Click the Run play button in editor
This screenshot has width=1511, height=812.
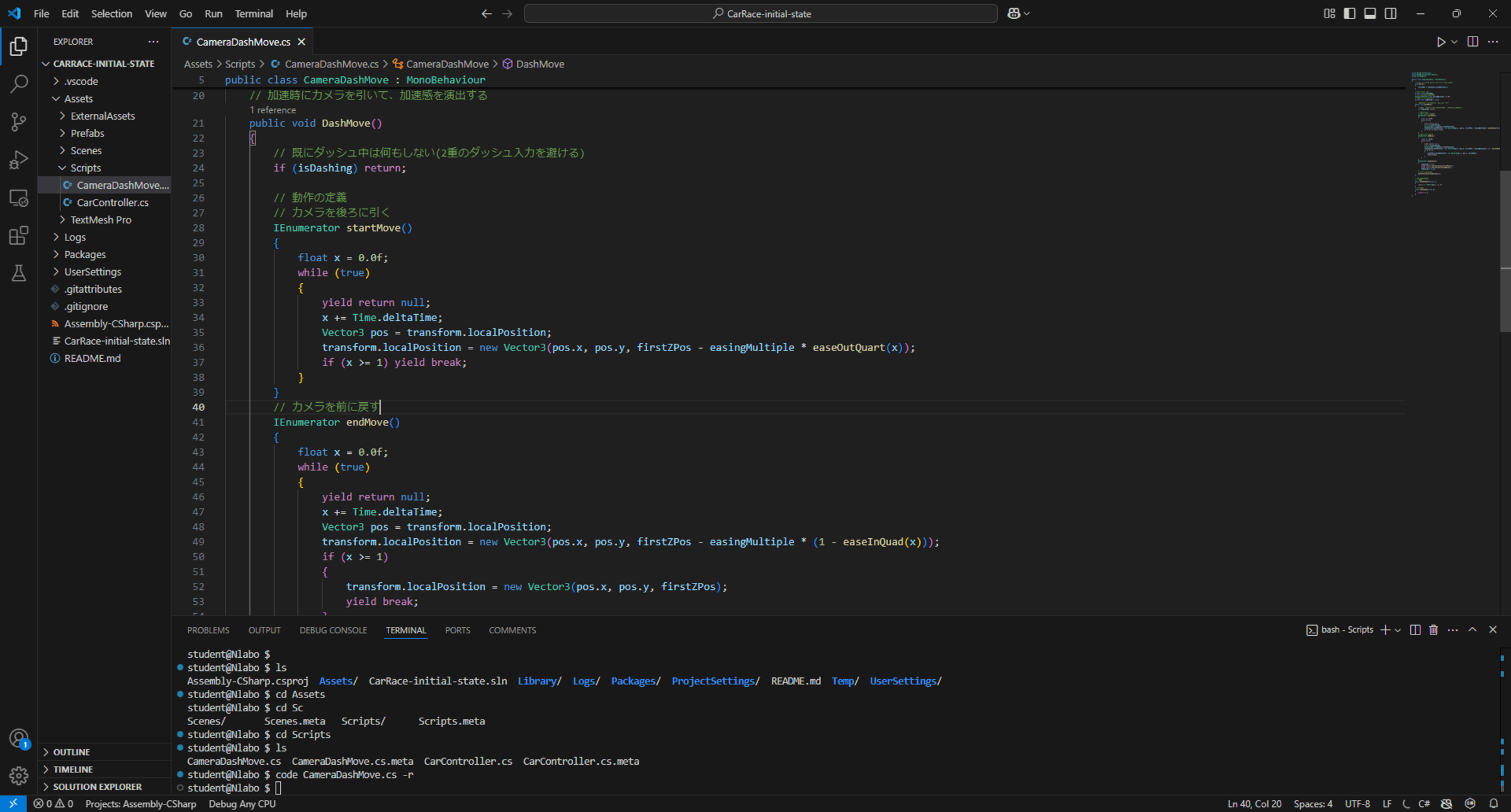(x=1440, y=42)
